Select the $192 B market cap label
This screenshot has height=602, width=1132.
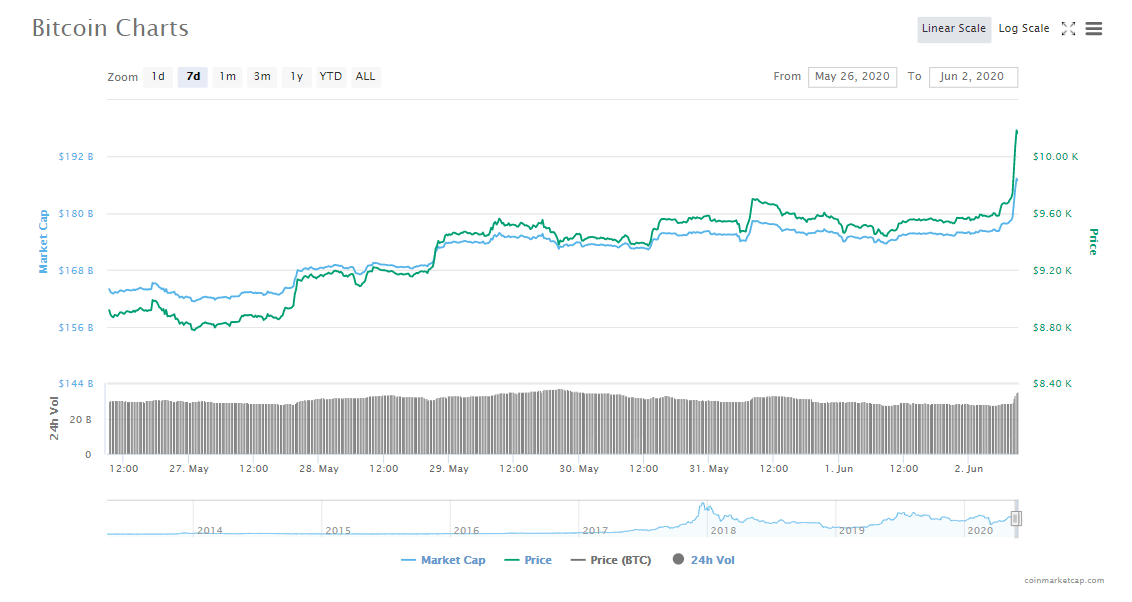click(x=76, y=157)
